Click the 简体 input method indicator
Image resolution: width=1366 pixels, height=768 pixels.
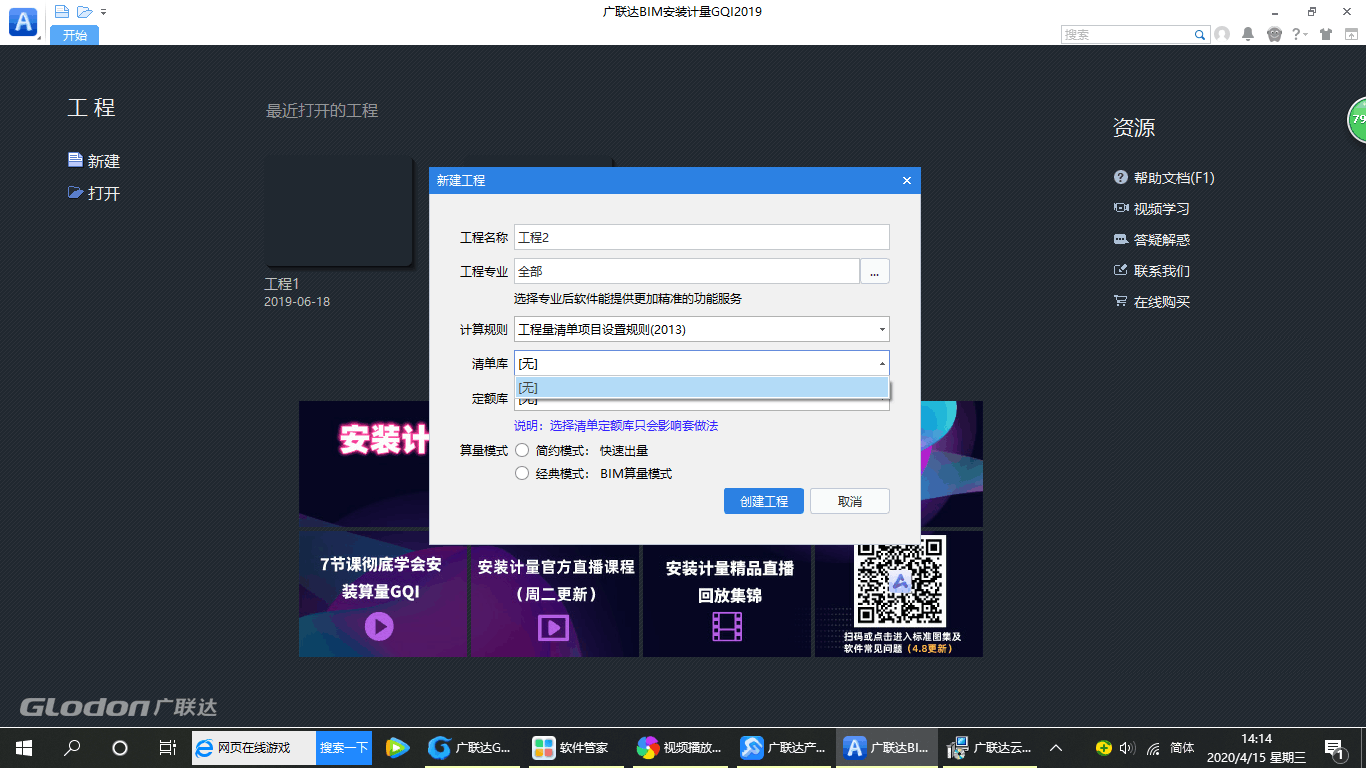click(1182, 747)
